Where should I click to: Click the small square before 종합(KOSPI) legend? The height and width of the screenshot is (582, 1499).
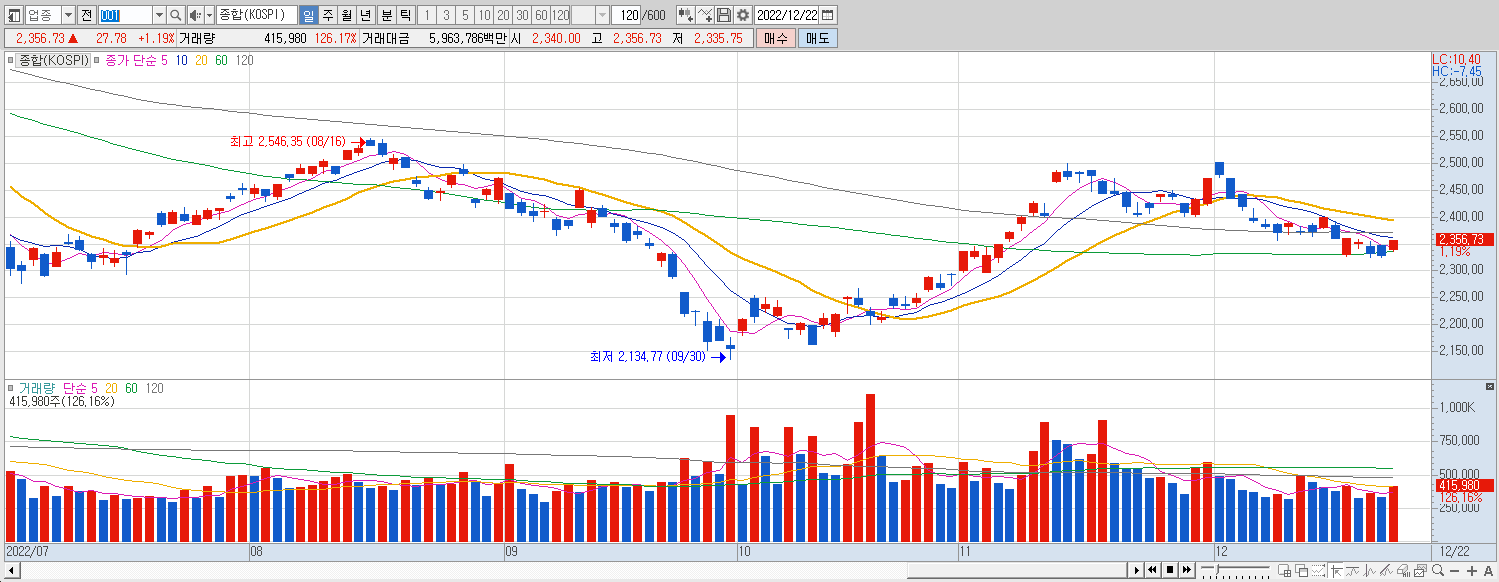[11, 61]
